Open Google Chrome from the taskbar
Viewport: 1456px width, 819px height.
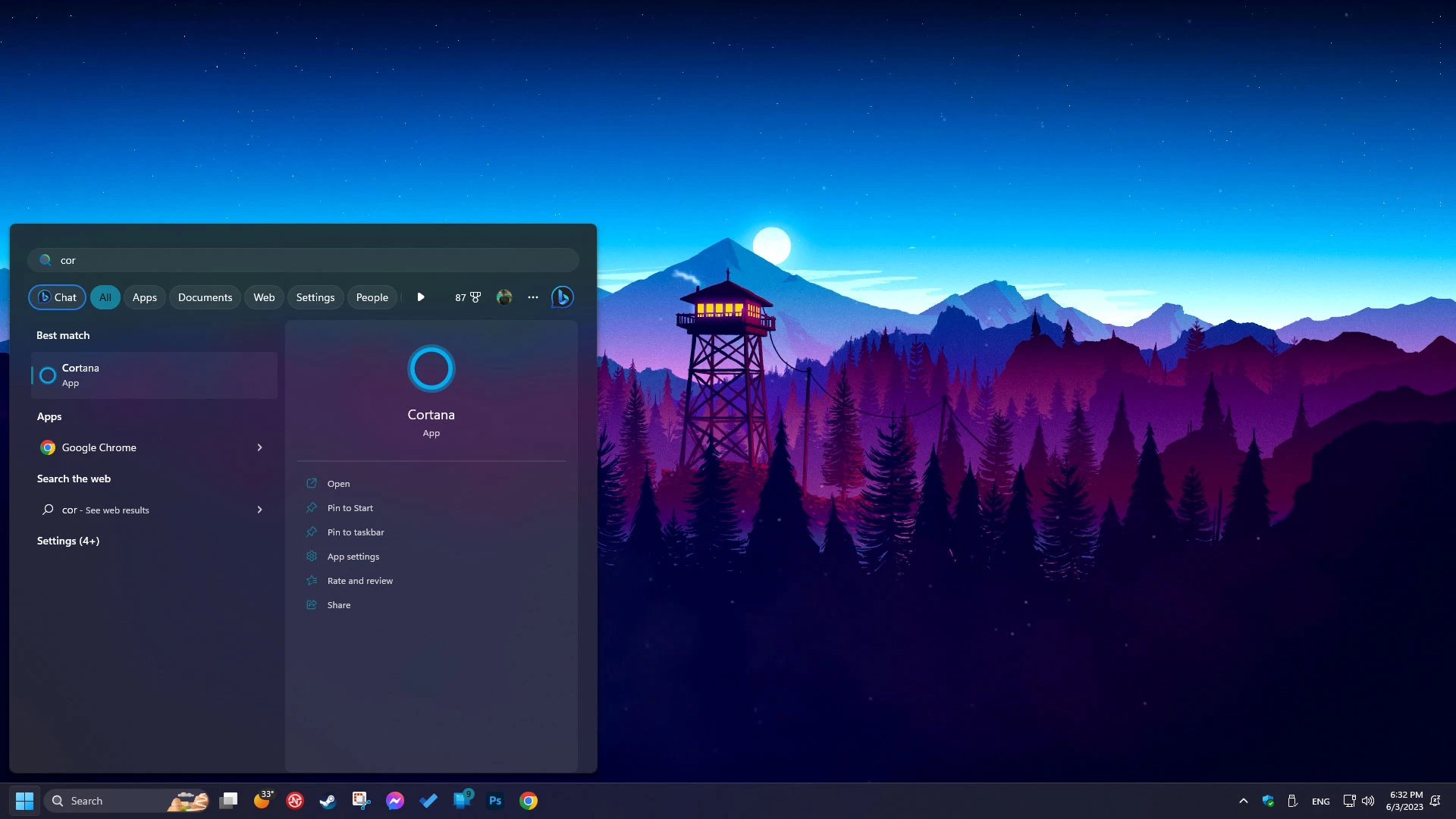point(529,801)
